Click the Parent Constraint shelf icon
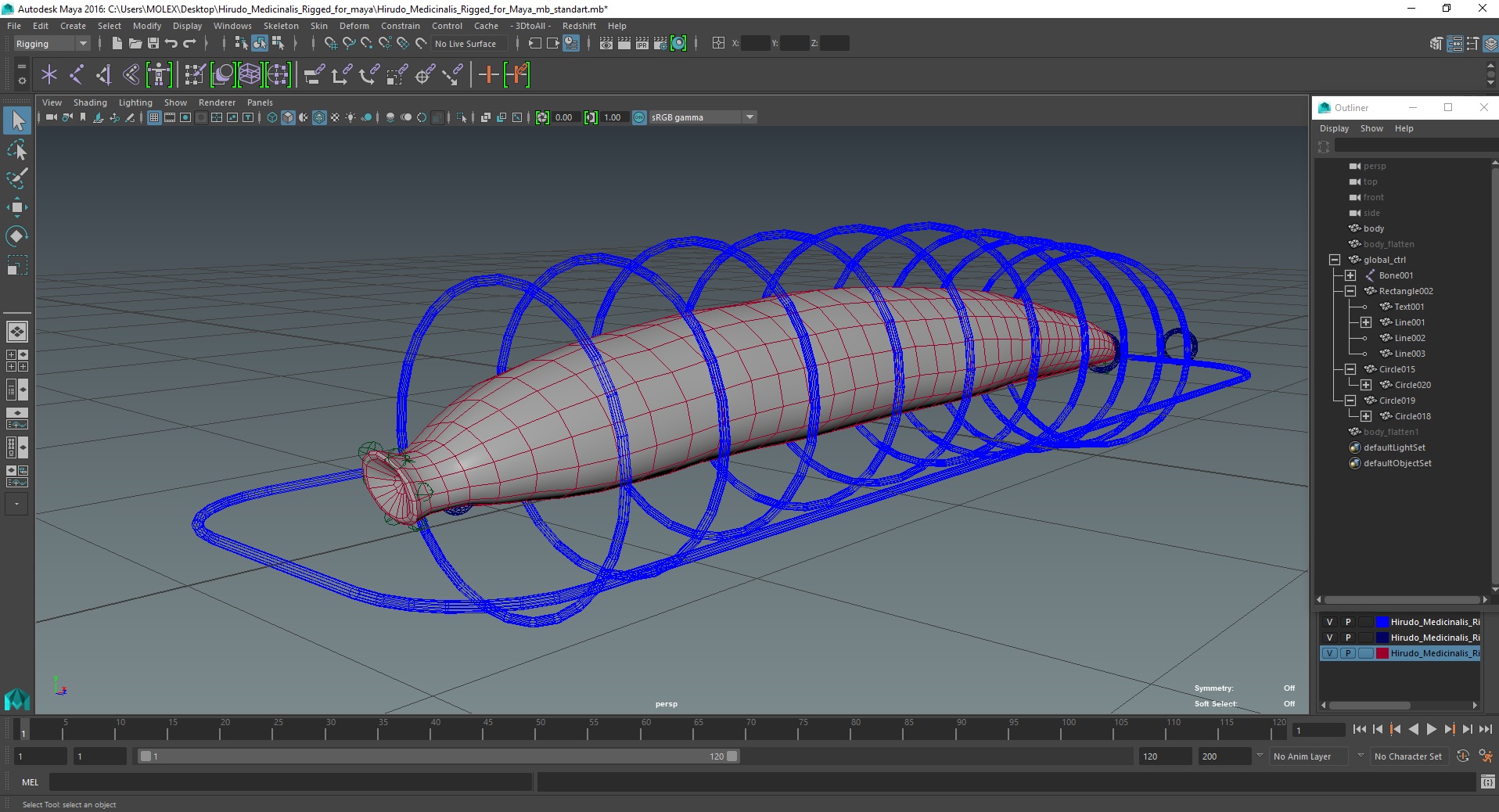 pyautogui.click(x=314, y=75)
